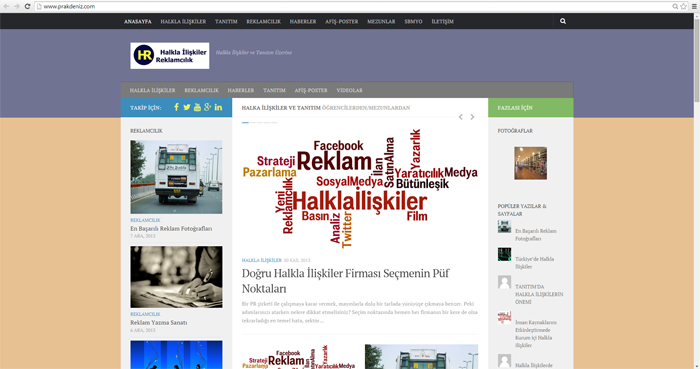Screen dimensions: 700x369
Task: Open the Facebook follow icon
Action: [x=176, y=107]
